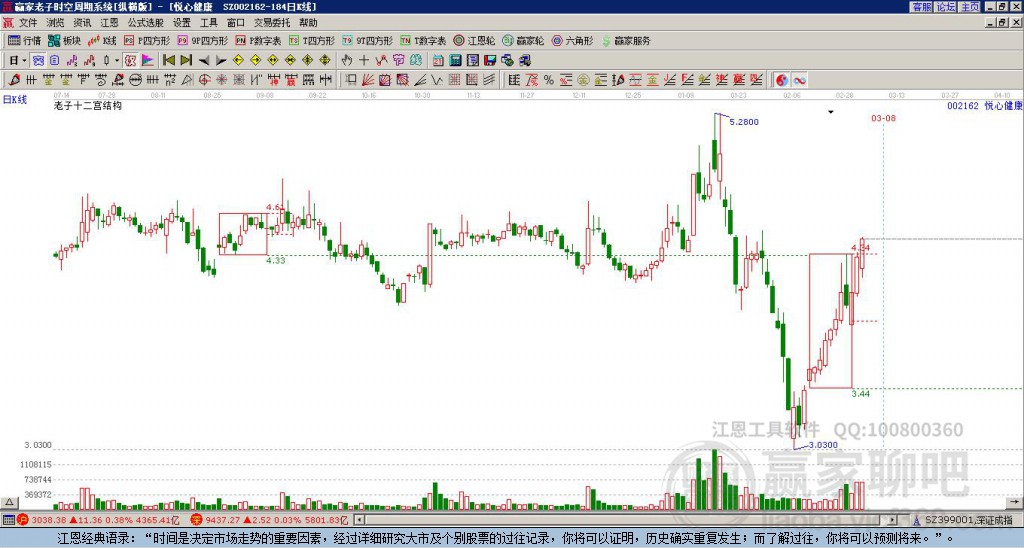Jump to first bar with skip-start arrow

pos(168,60)
